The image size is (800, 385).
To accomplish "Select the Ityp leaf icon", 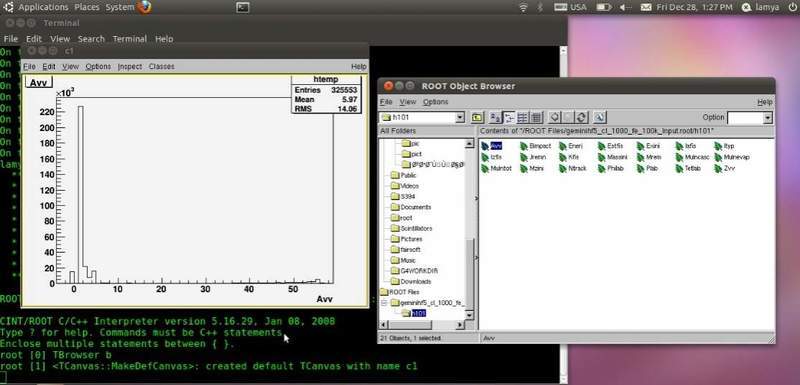I will click(x=718, y=146).
